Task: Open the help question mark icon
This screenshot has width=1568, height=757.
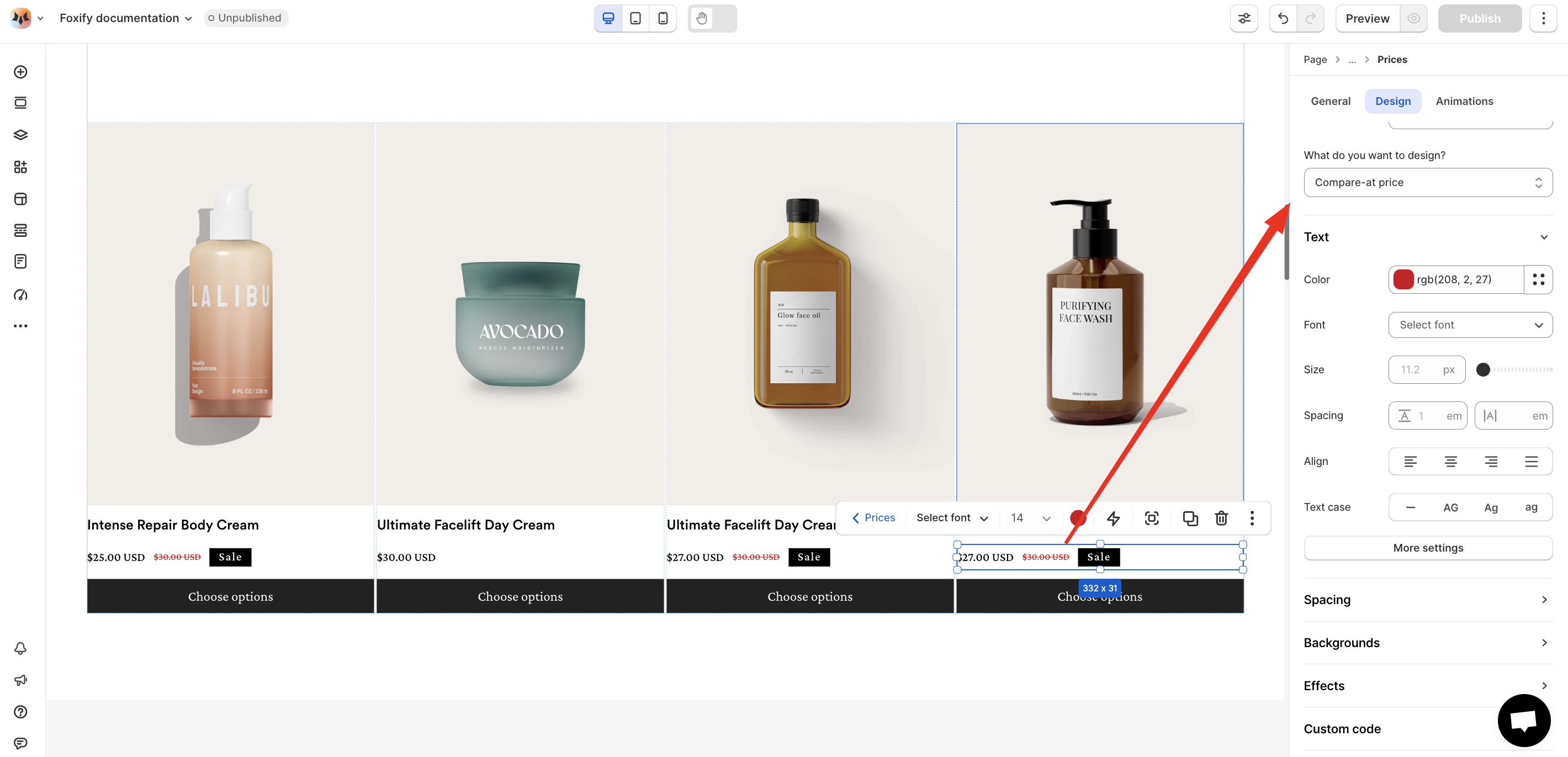Action: (x=20, y=711)
